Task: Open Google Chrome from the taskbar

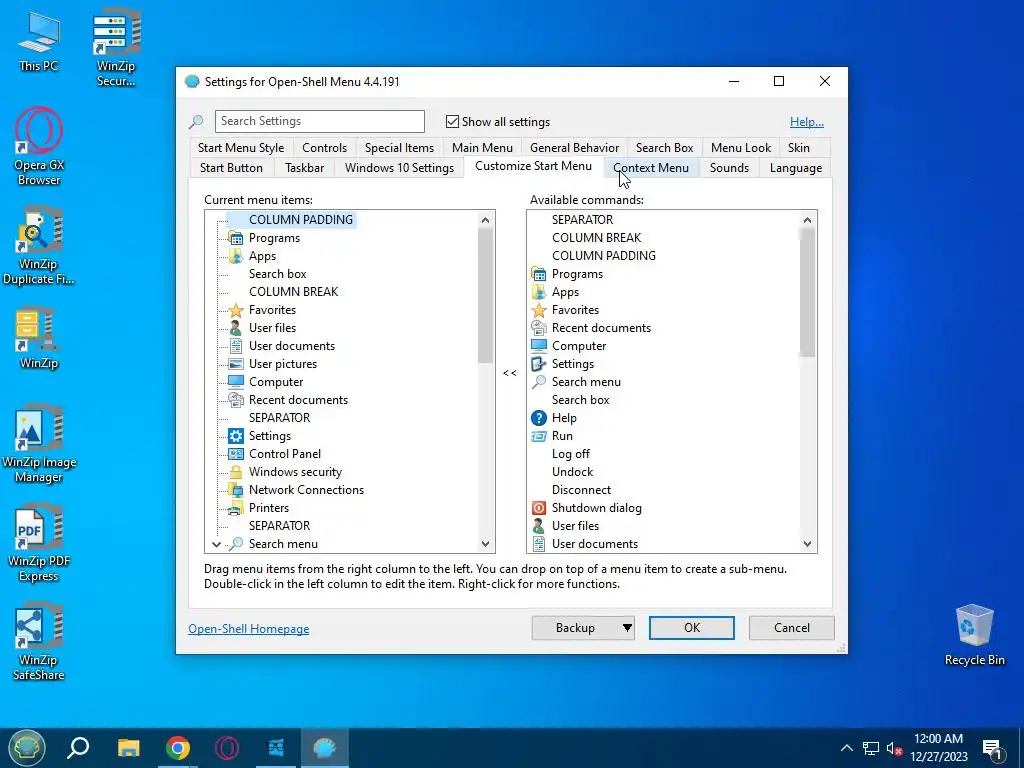Action: (178, 748)
